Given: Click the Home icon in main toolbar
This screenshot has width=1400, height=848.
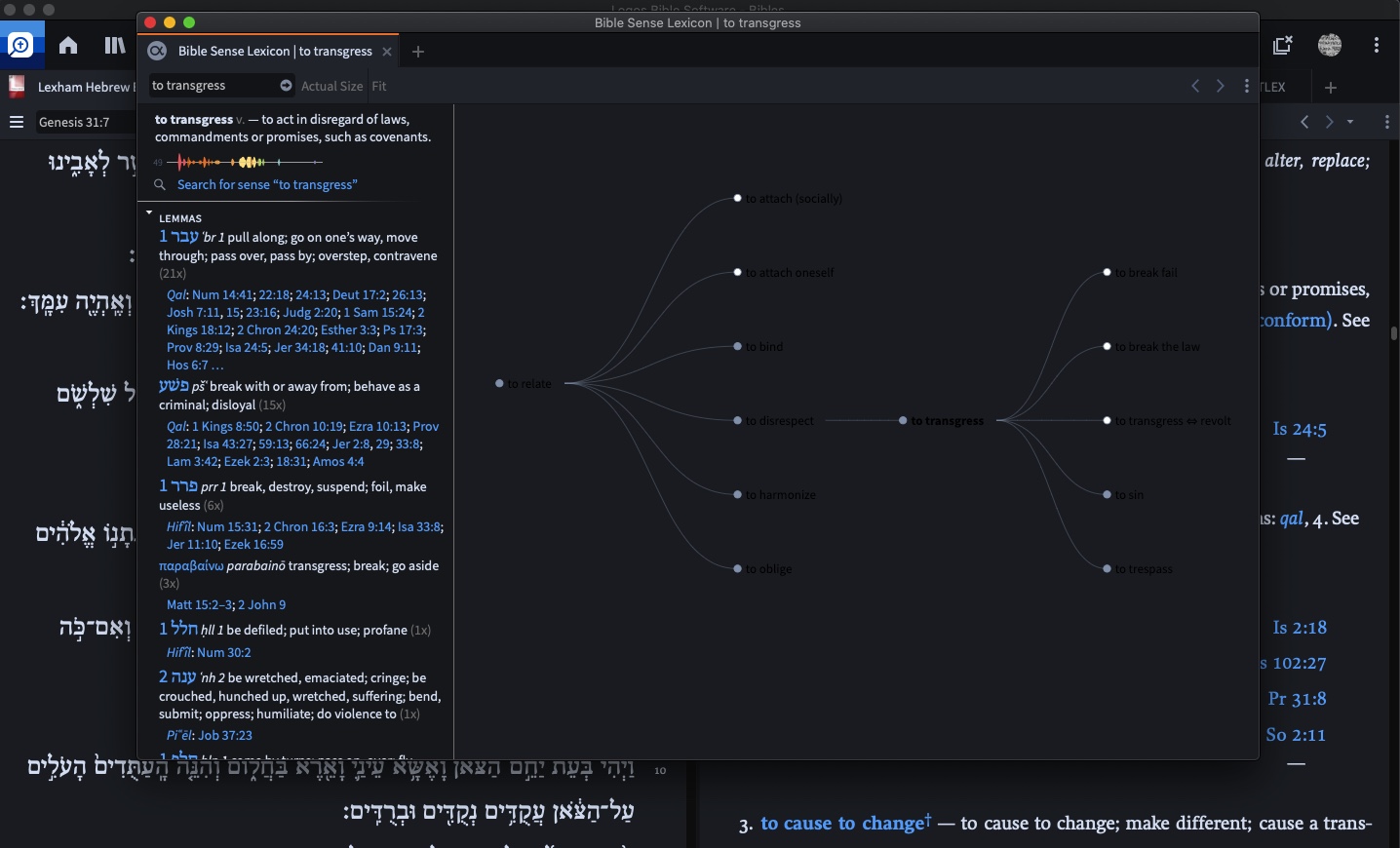Looking at the screenshot, I should (x=68, y=46).
